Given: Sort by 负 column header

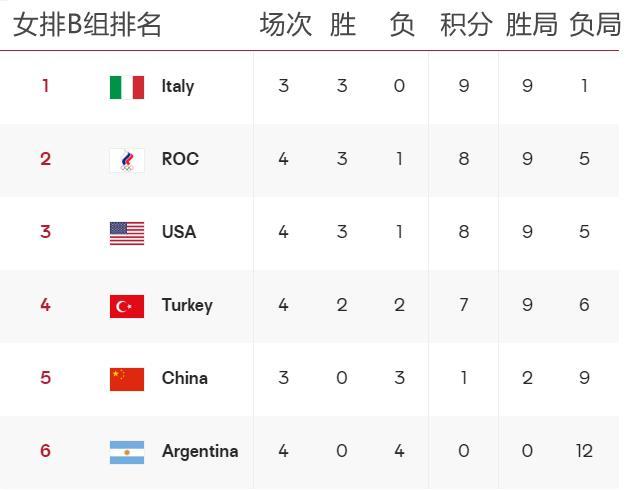Looking at the screenshot, I should [401, 25].
